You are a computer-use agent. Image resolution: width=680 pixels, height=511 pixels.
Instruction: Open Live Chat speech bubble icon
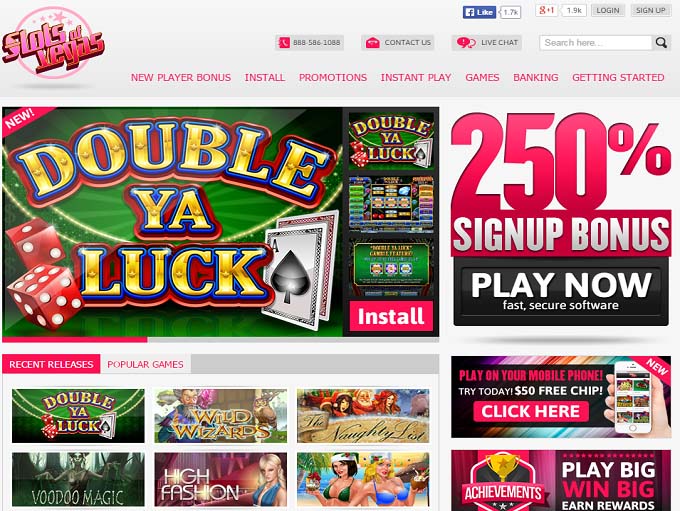(x=466, y=43)
